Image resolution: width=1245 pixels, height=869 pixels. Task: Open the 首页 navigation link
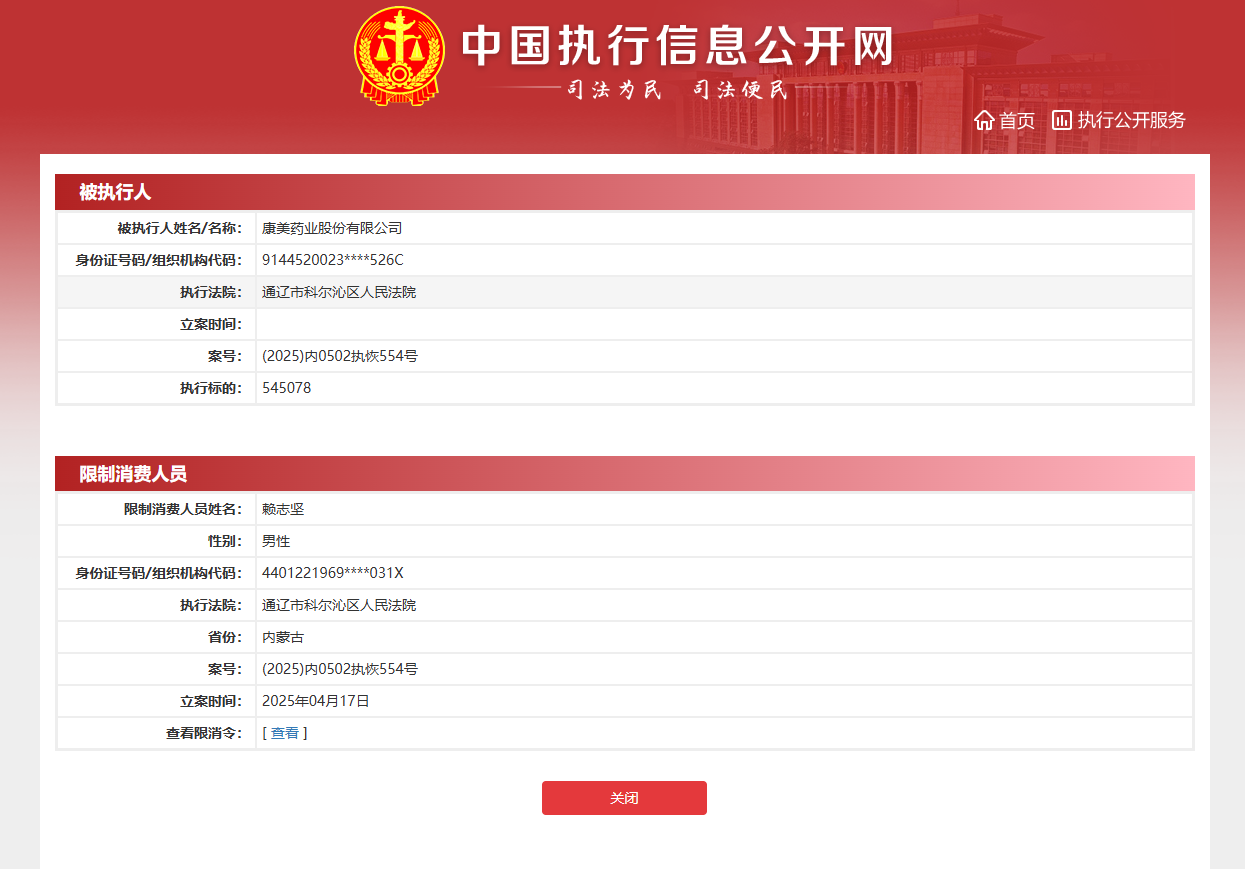[1017, 121]
